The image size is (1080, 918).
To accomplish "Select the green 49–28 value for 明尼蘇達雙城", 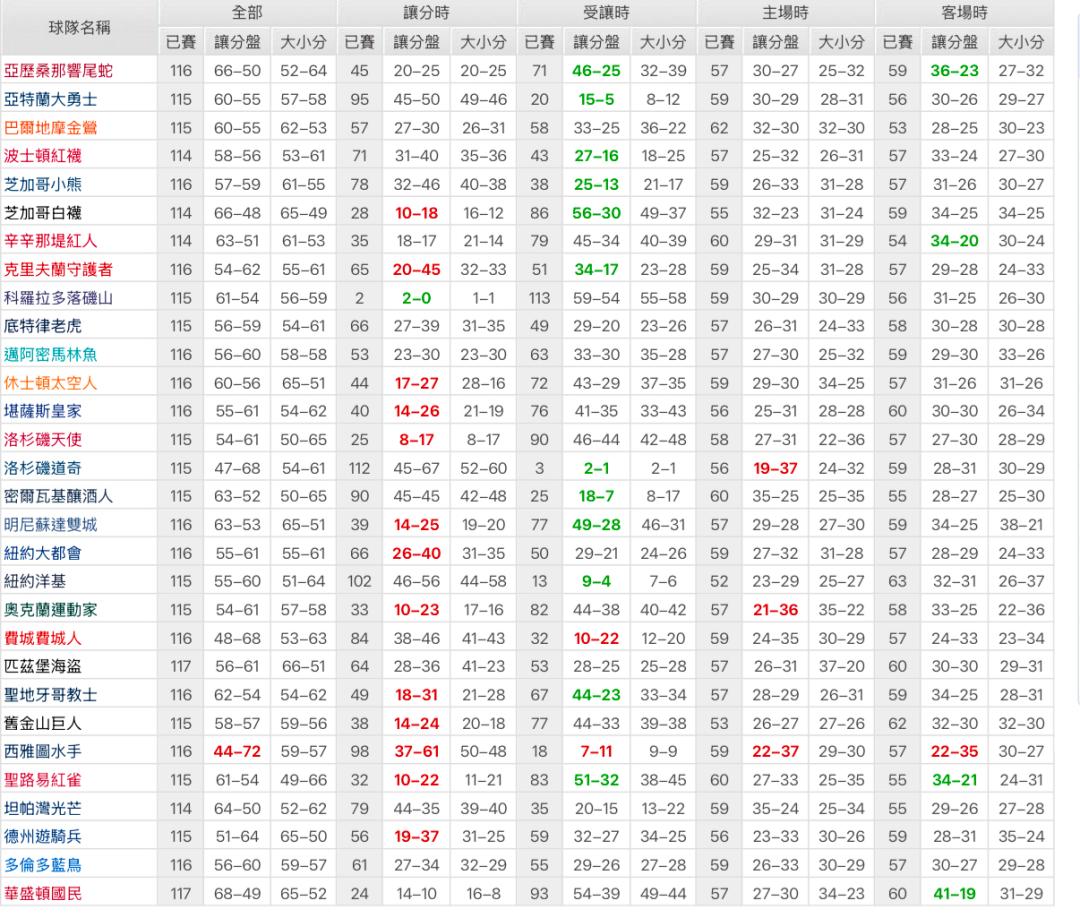I will click(x=596, y=525).
